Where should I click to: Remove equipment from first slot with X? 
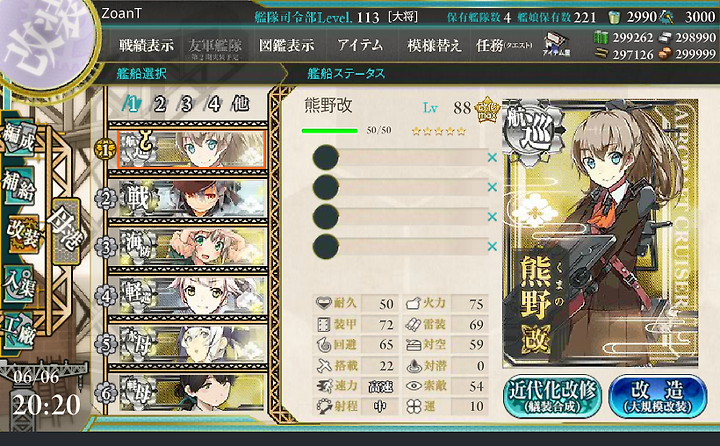point(492,158)
